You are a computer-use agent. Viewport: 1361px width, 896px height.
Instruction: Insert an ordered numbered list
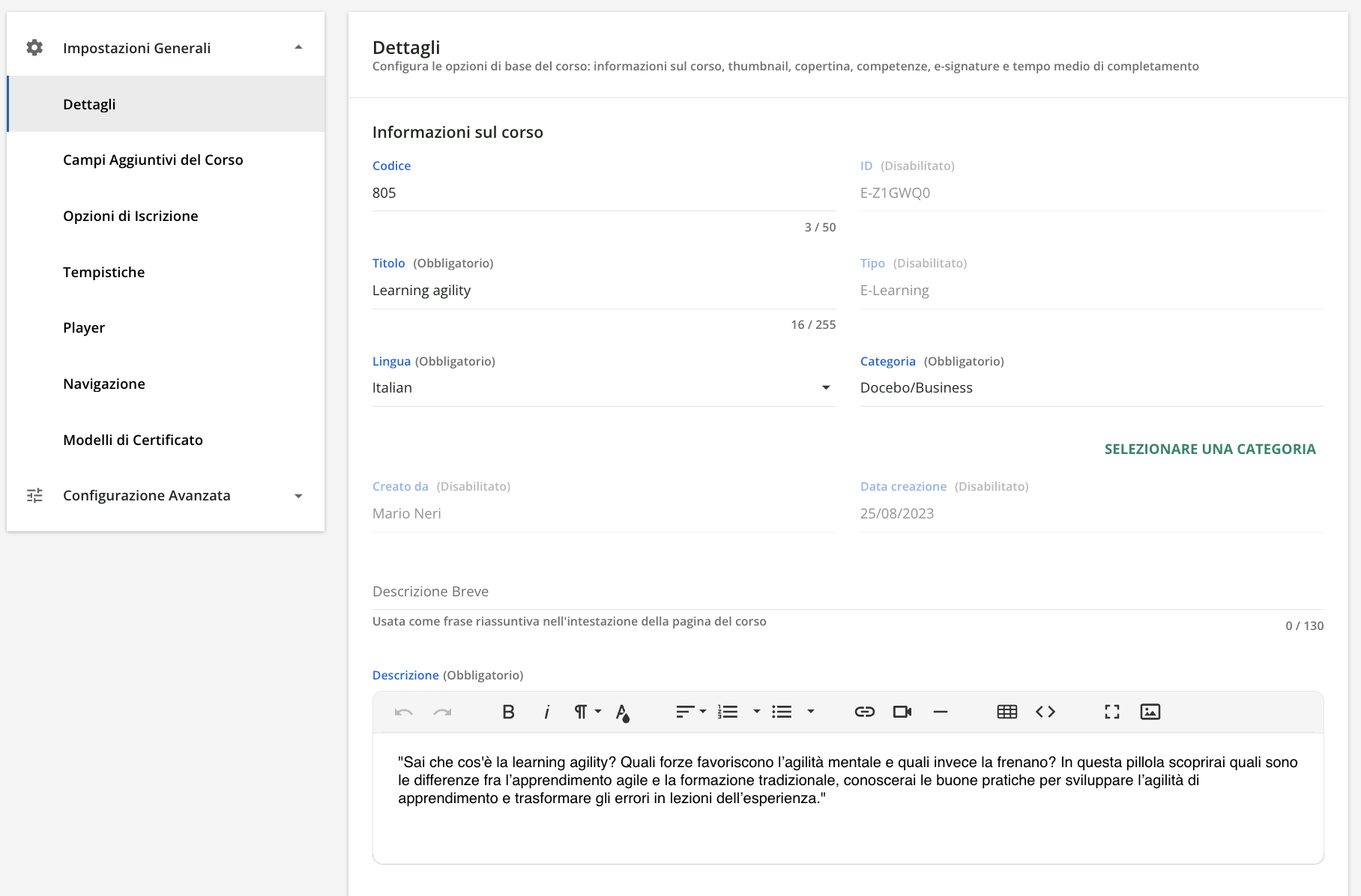728,712
